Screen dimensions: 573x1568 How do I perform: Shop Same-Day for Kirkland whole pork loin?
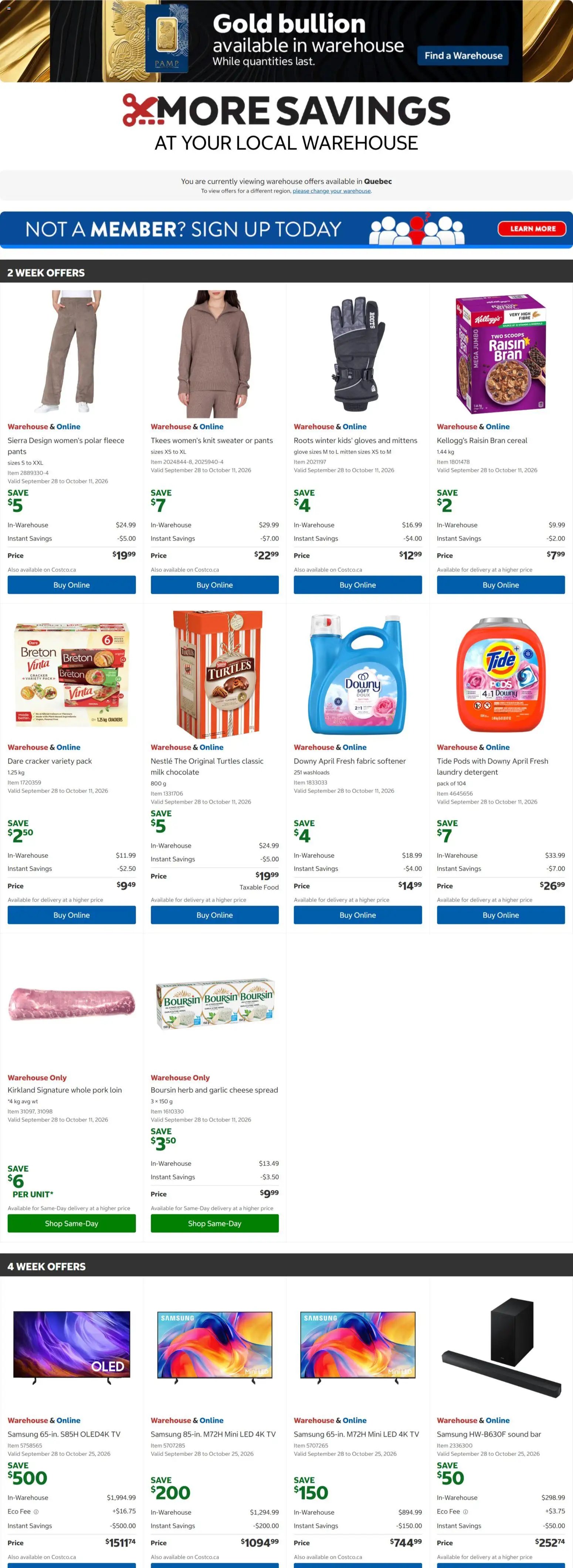click(72, 1224)
